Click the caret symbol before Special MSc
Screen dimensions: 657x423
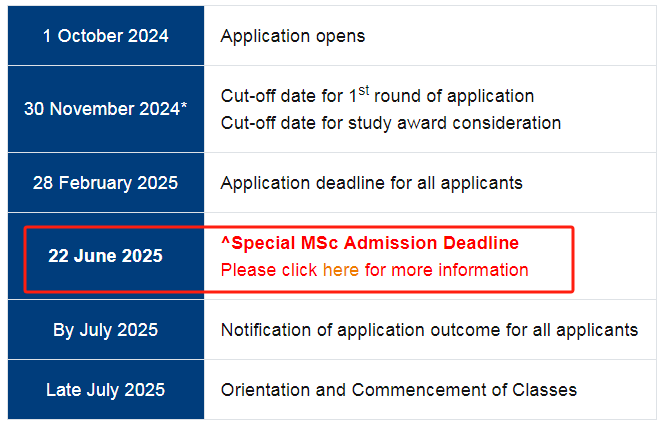coord(225,240)
